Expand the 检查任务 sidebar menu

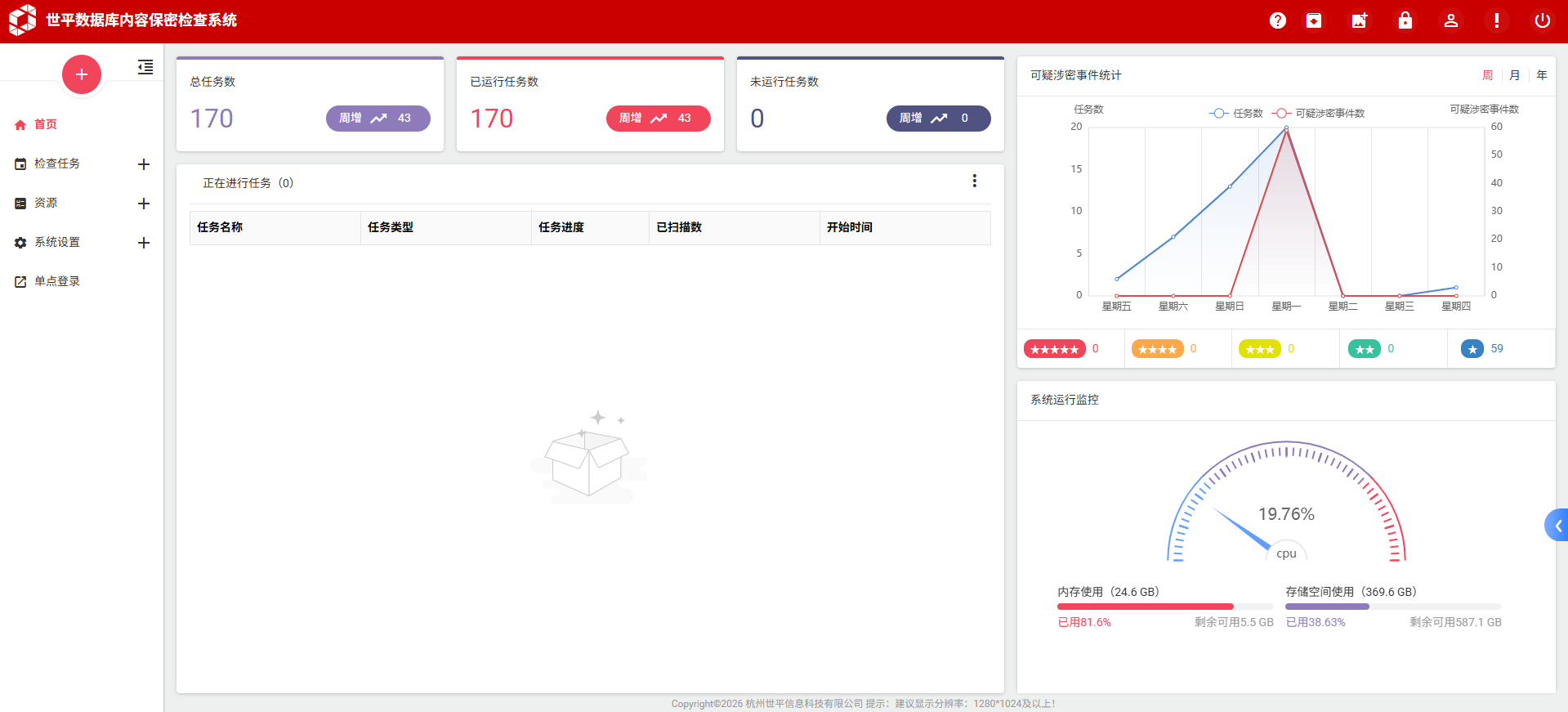click(x=143, y=164)
